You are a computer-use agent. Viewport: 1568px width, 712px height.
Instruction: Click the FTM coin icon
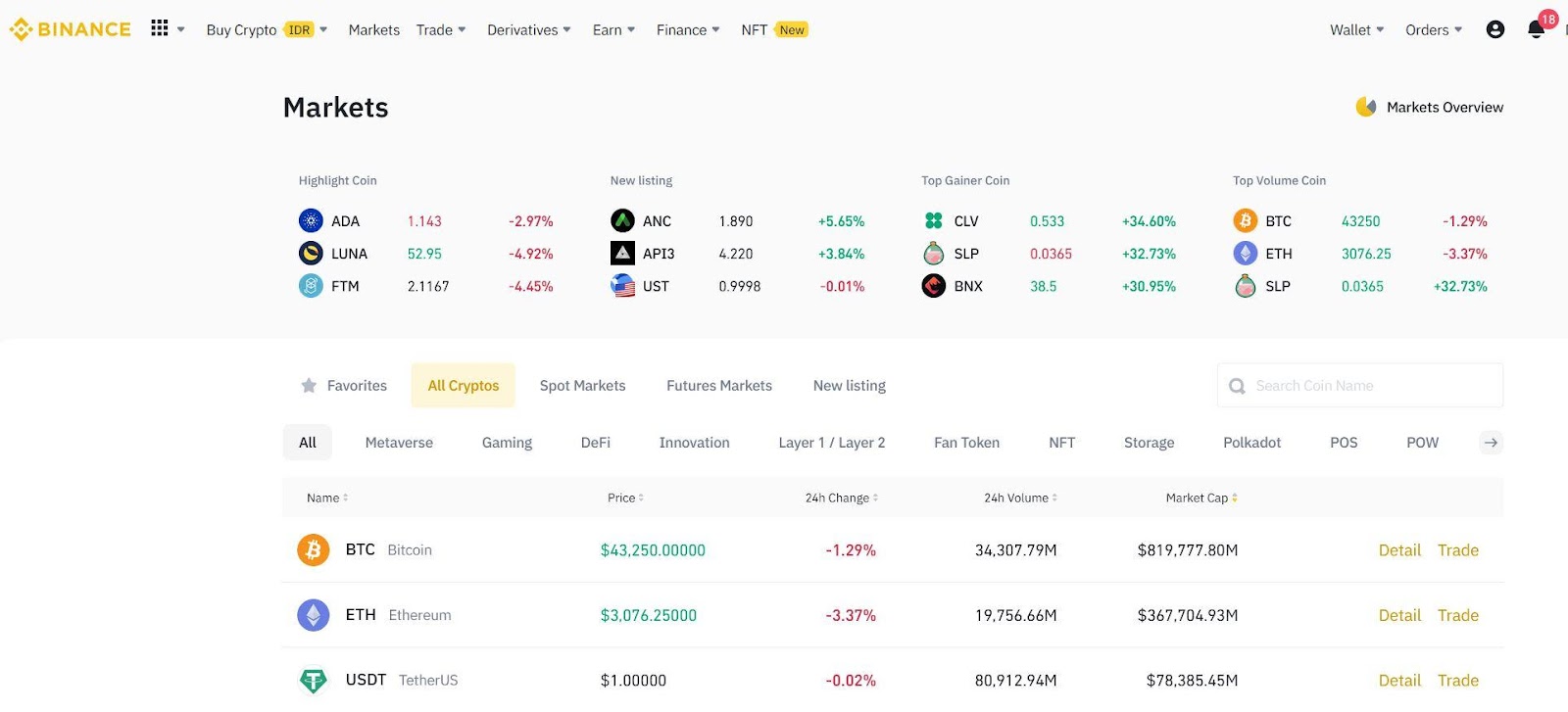tap(311, 286)
